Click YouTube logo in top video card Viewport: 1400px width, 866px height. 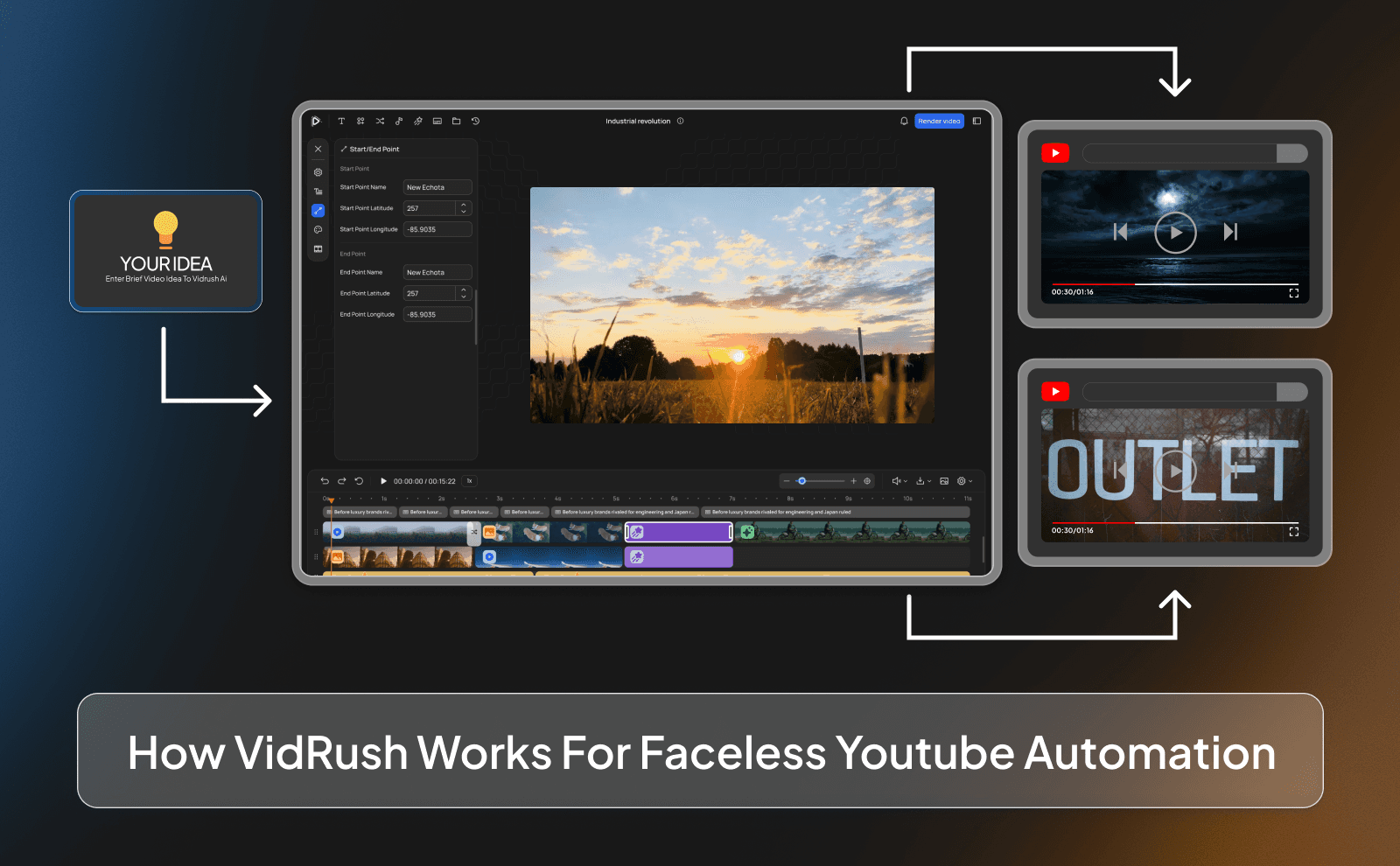(x=1055, y=153)
